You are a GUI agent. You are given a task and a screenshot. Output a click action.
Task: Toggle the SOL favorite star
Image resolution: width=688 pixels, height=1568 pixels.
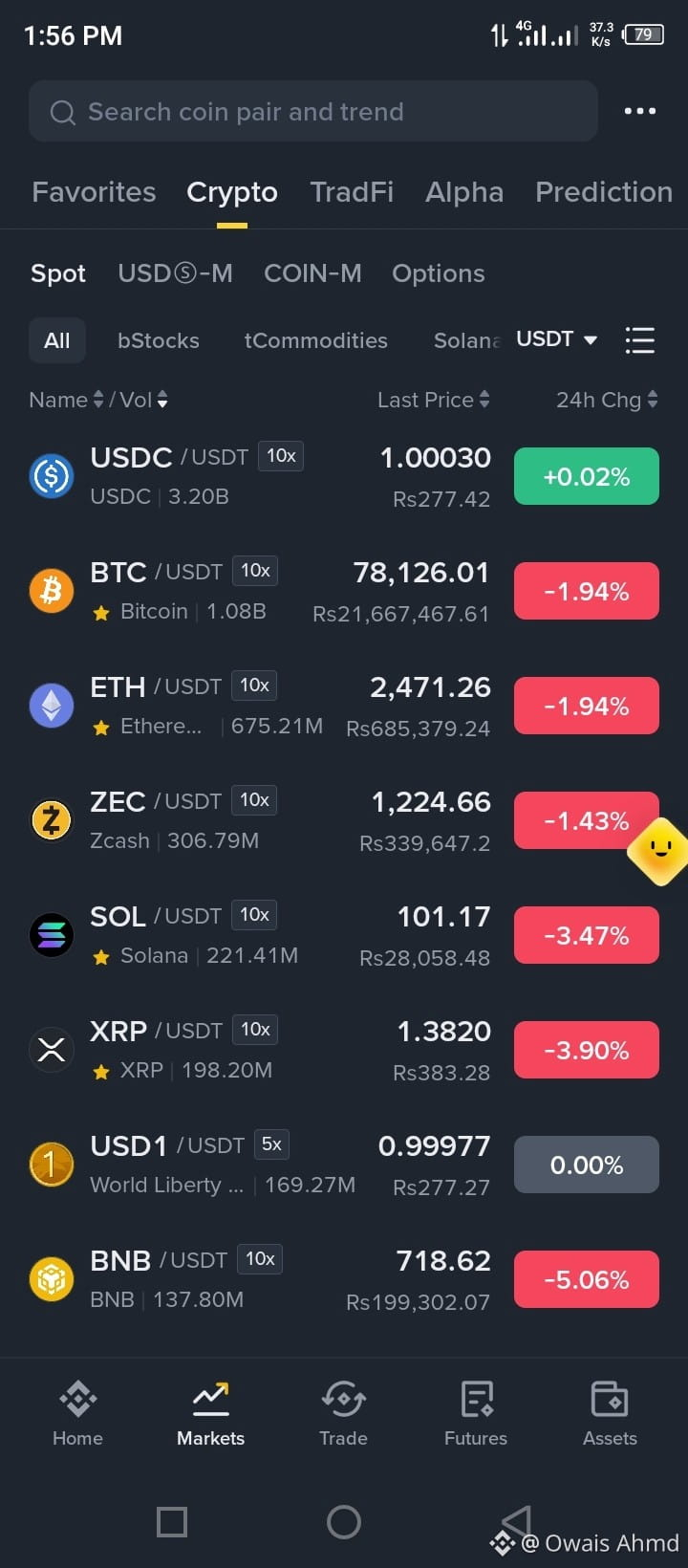point(101,957)
